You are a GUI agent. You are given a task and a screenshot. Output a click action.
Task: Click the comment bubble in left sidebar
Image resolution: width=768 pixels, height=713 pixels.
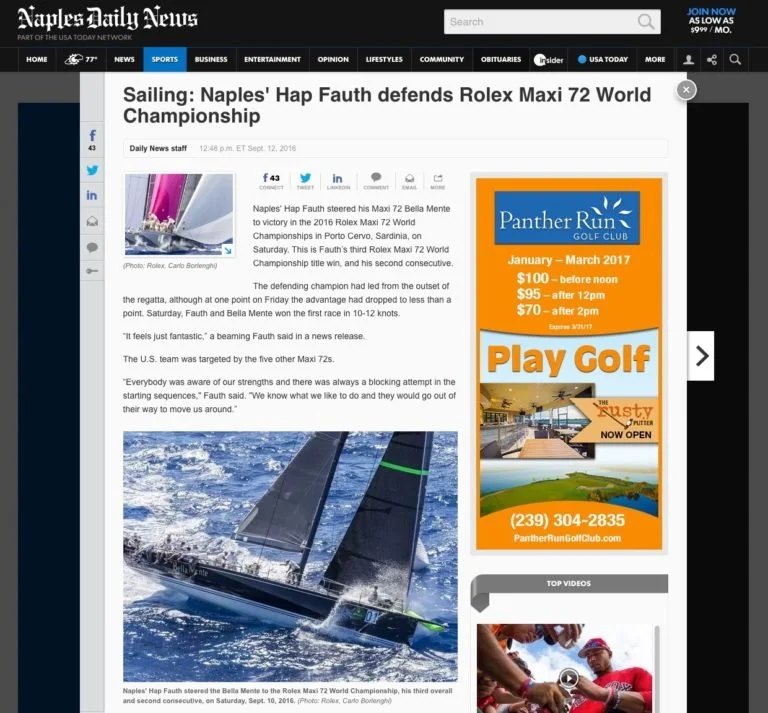tap(92, 247)
